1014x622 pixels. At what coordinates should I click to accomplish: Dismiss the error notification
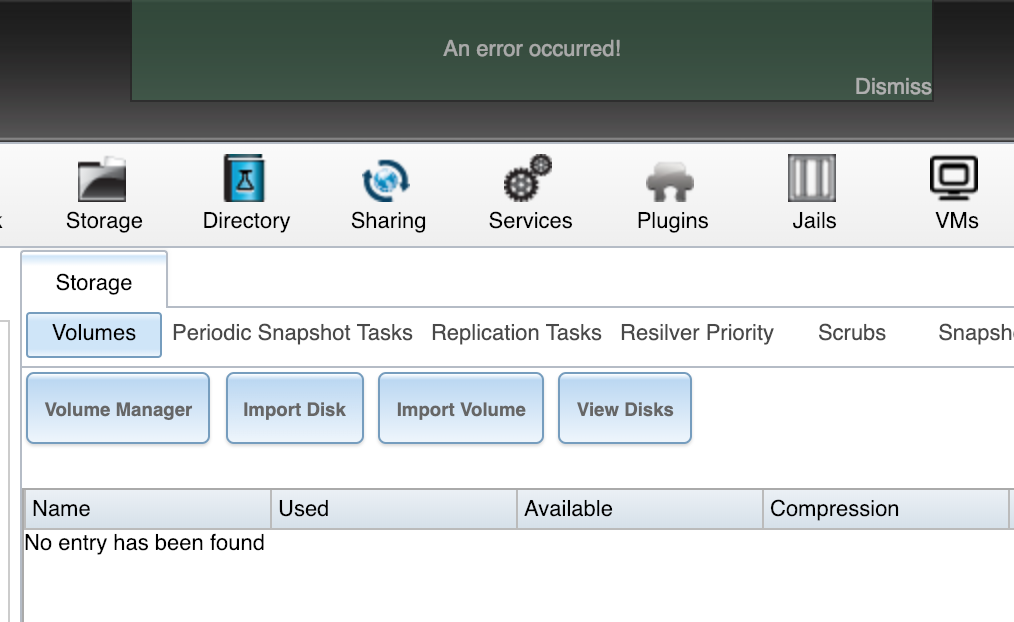click(892, 87)
